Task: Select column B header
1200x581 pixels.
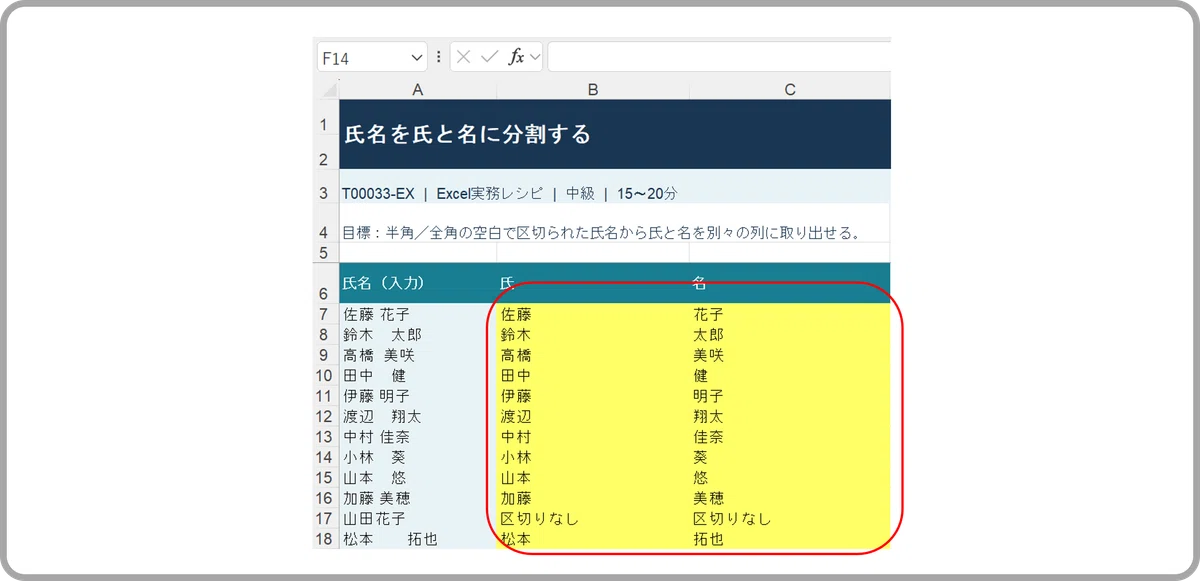Action: [x=593, y=90]
